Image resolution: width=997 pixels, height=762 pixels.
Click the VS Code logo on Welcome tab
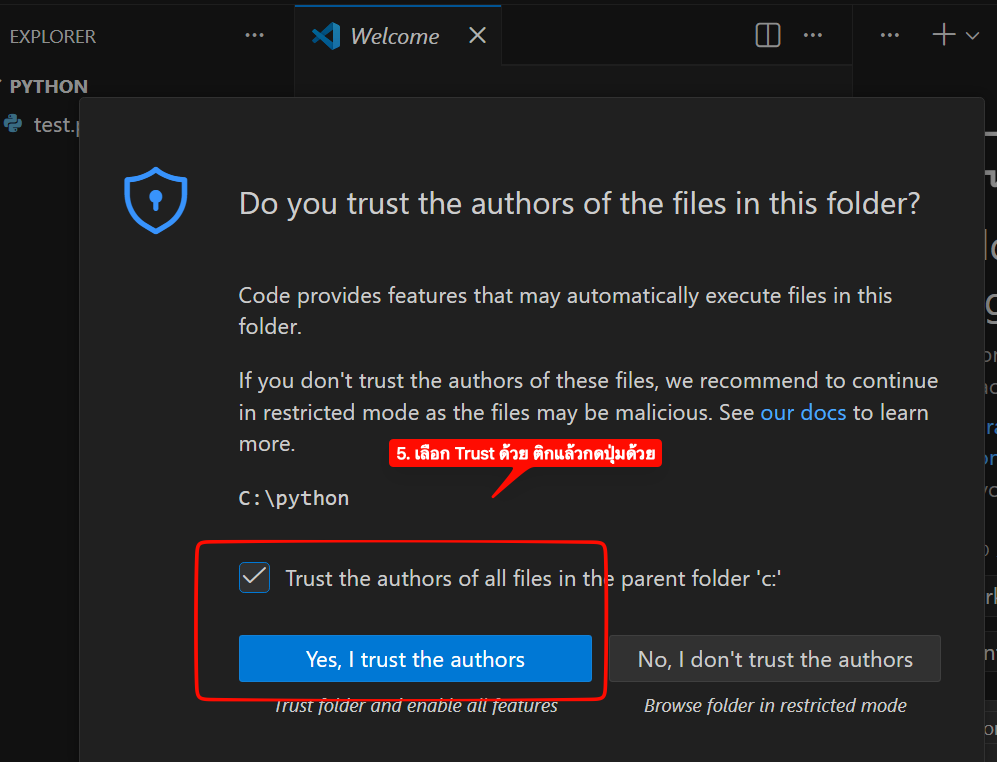(x=326, y=36)
